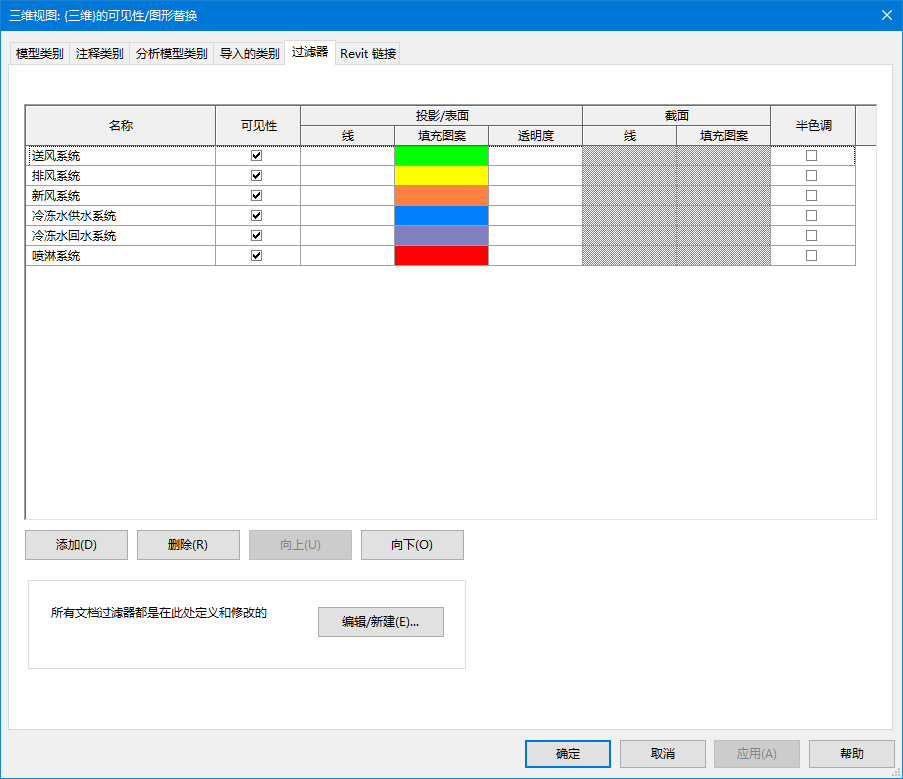Image resolution: width=903 pixels, height=779 pixels.
Task: Click transparency cell of 新风系统
Action: [x=536, y=196]
